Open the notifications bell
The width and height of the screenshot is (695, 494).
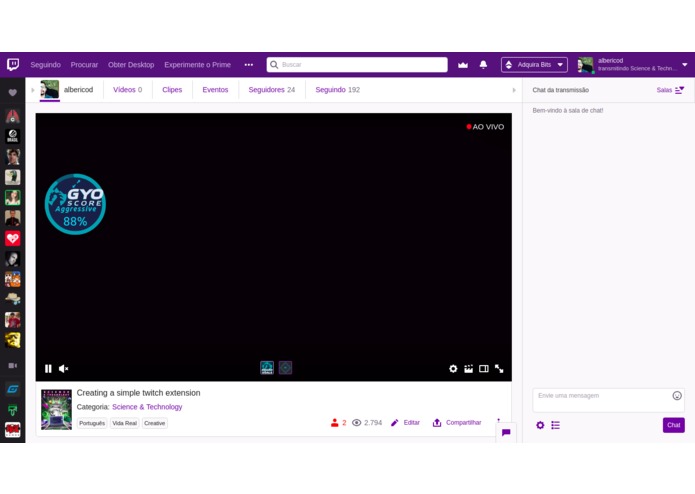483,65
